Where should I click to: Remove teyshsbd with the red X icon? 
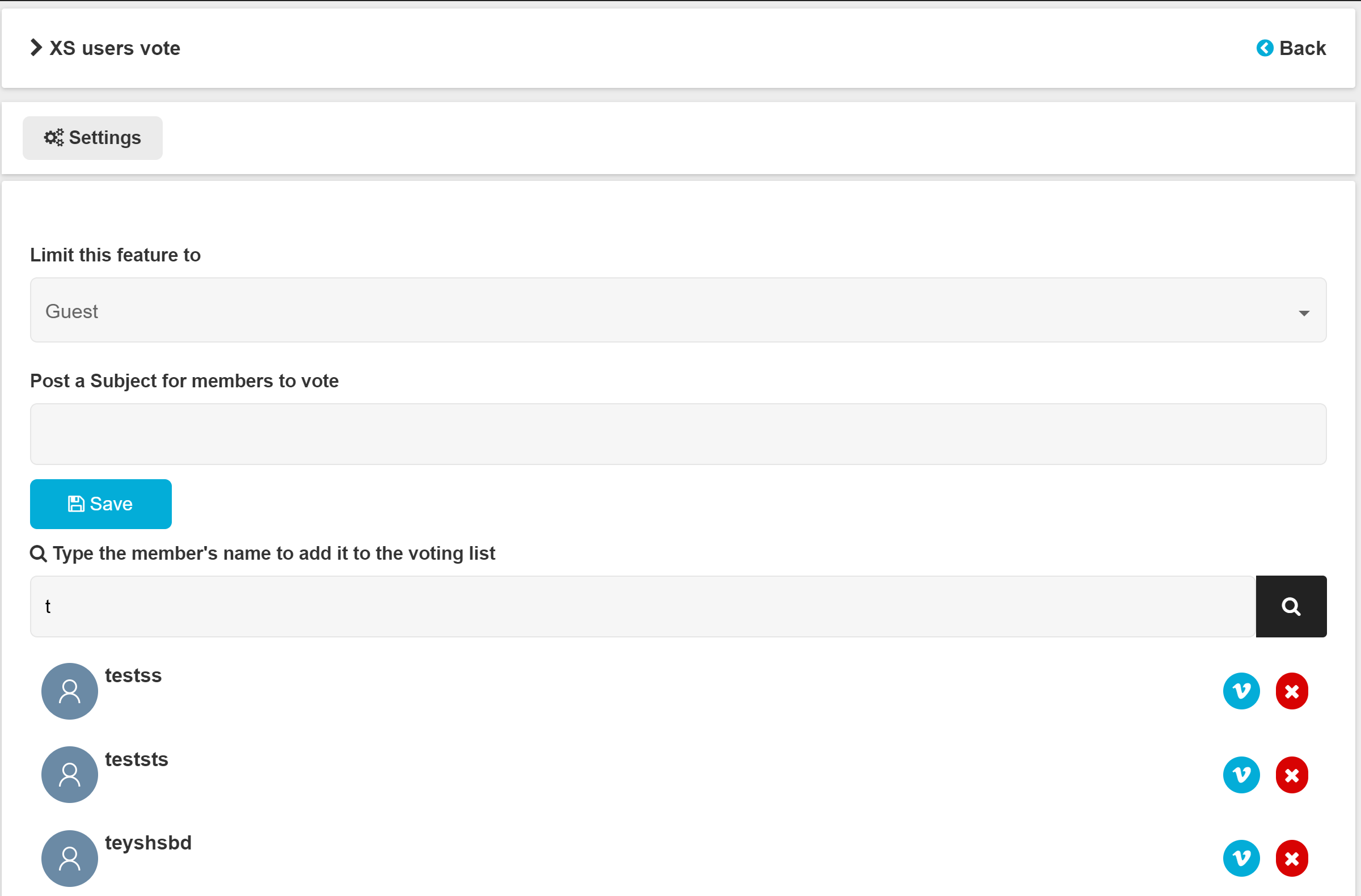pyautogui.click(x=1291, y=857)
